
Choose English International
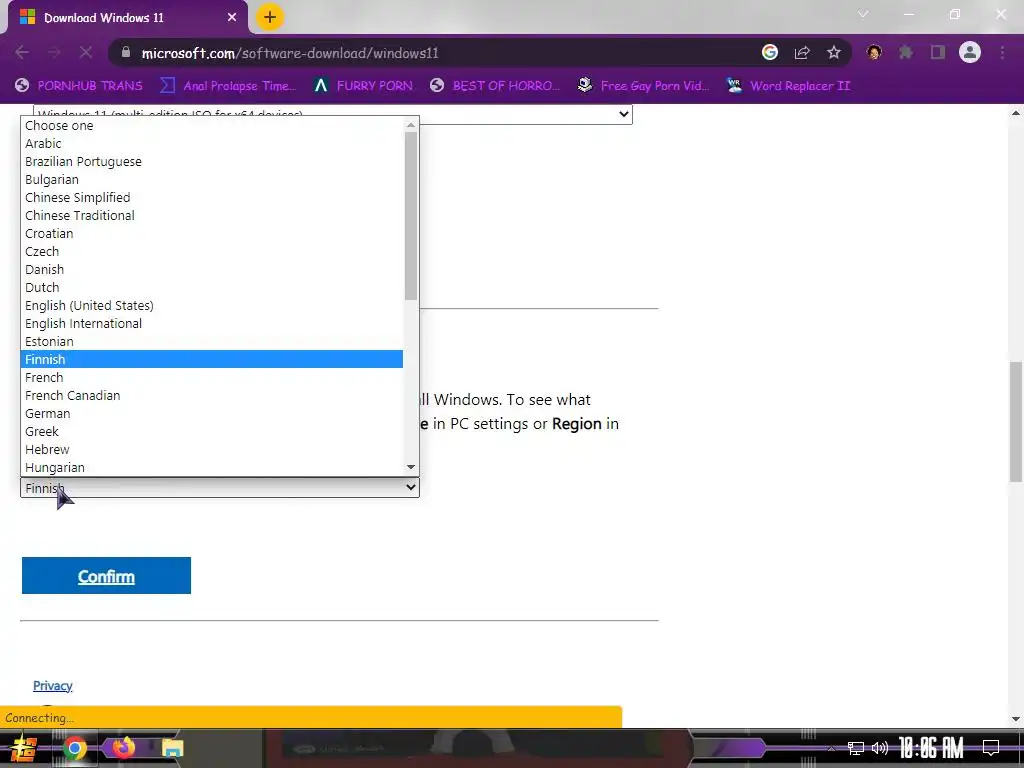coord(212,323)
